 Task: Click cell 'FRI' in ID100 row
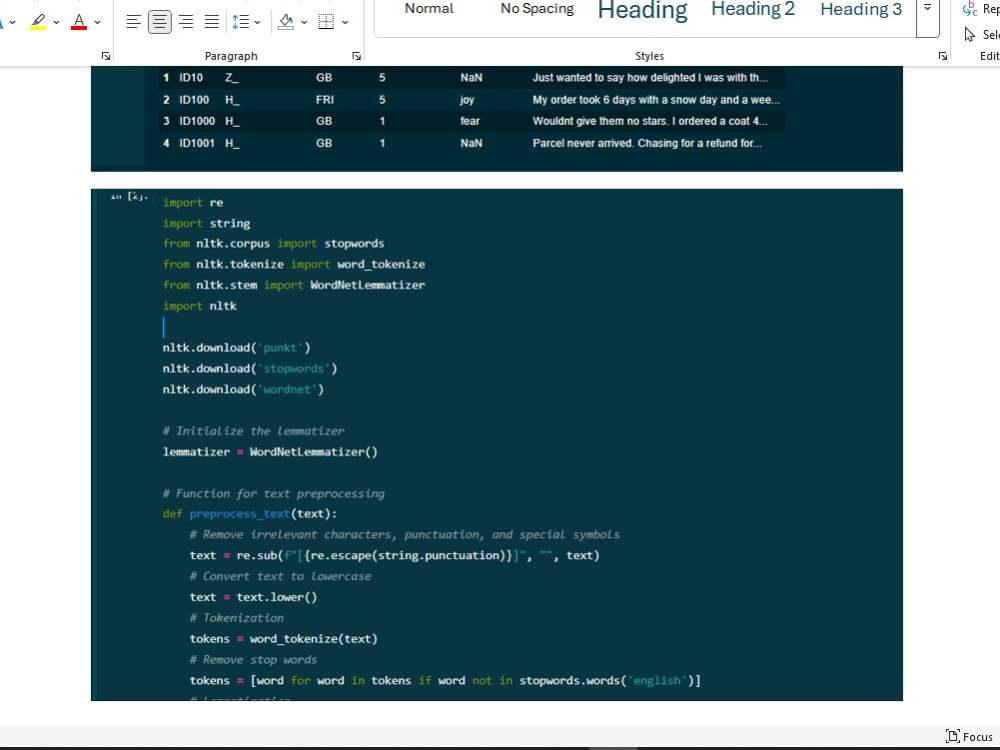tap(325, 100)
